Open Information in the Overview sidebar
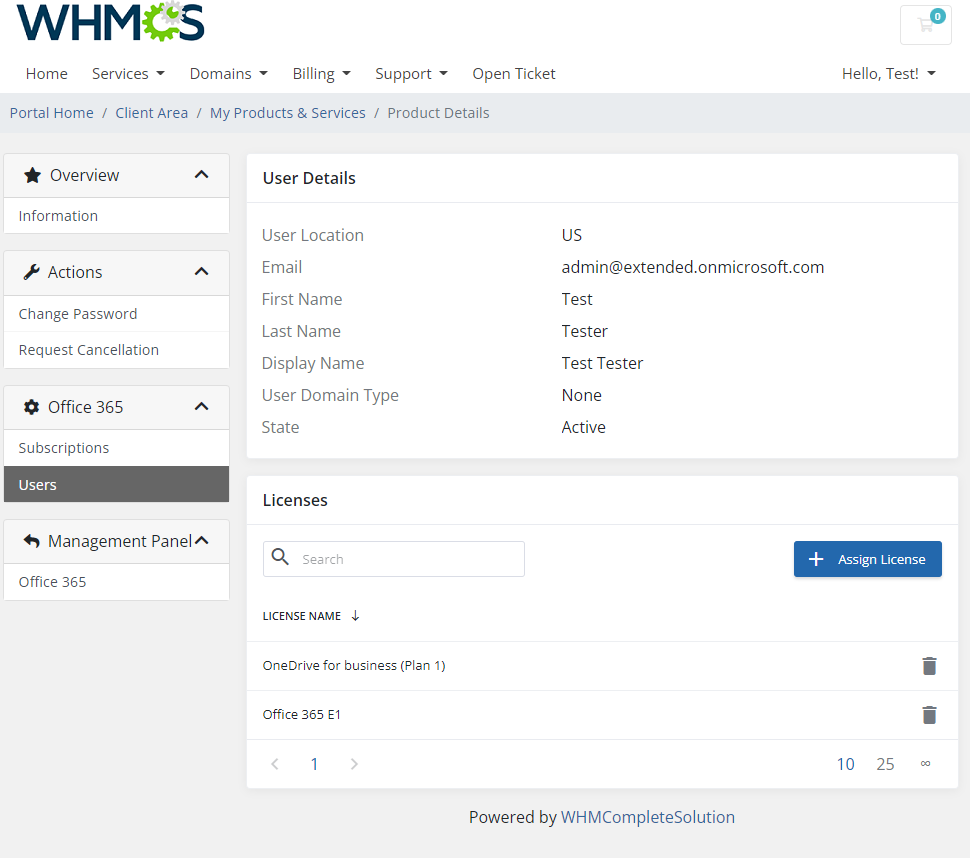The image size is (970, 858). click(116, 216)
